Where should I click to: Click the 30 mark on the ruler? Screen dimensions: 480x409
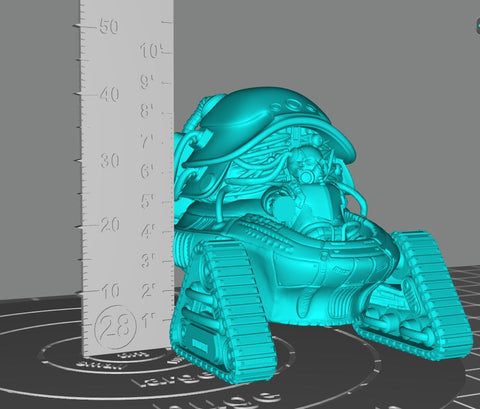110,161
